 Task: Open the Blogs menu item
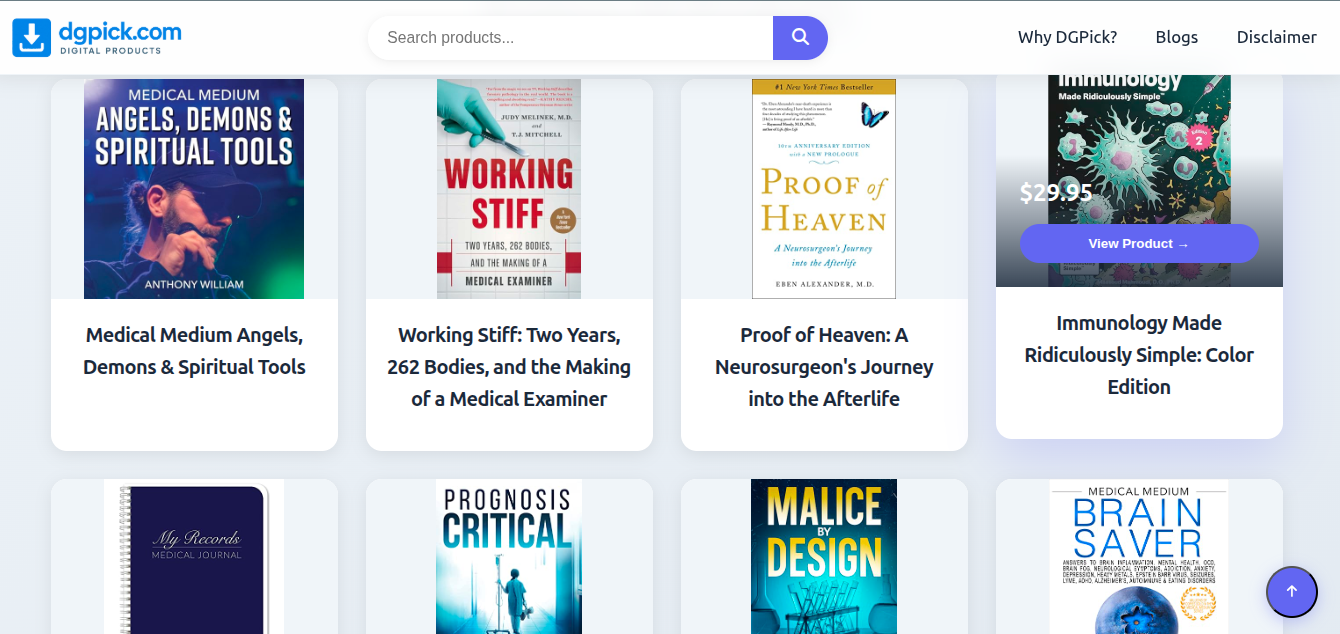tap(1176, 37)
